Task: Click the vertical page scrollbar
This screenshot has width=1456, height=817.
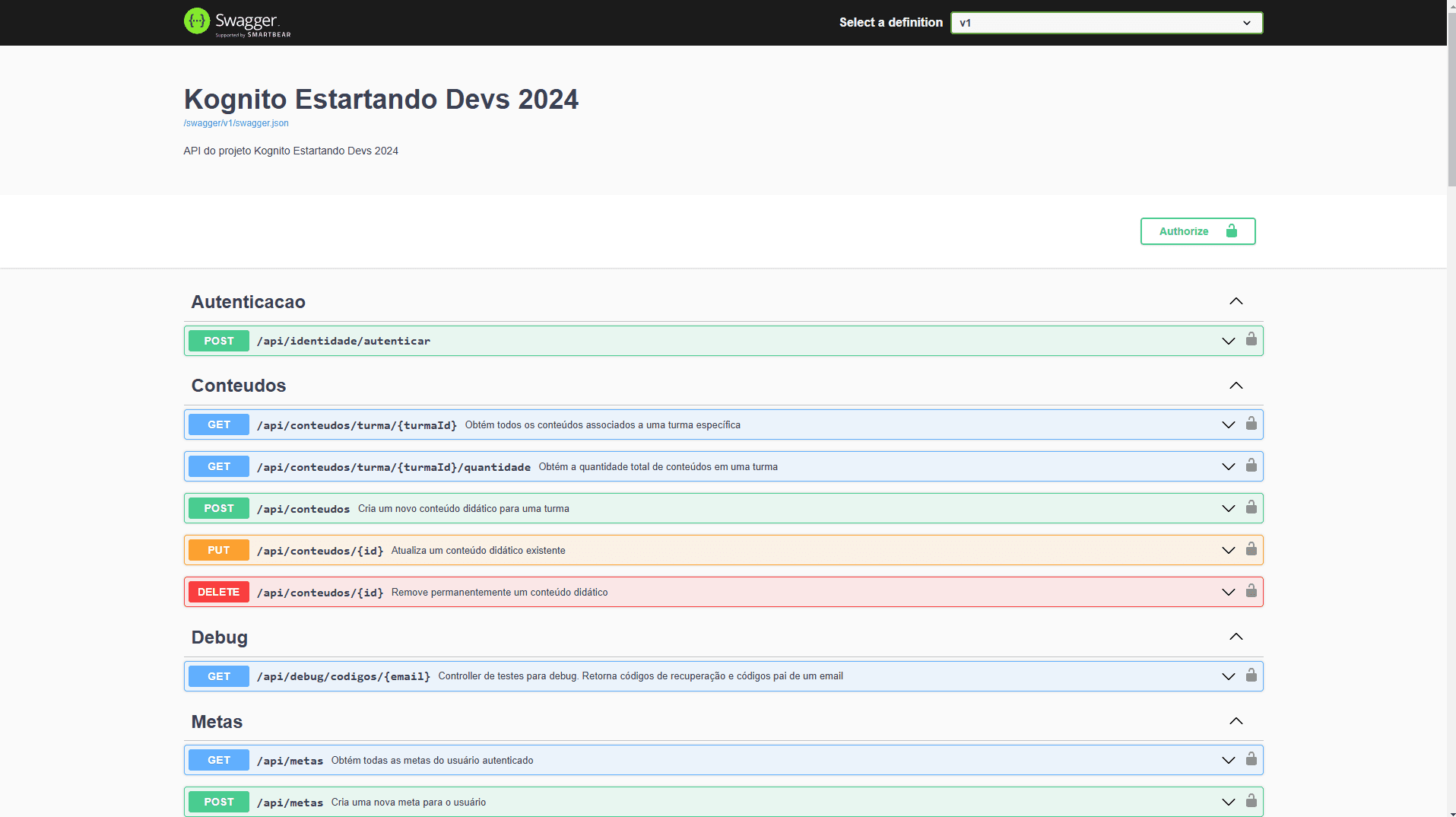Action: point(1451,99)
